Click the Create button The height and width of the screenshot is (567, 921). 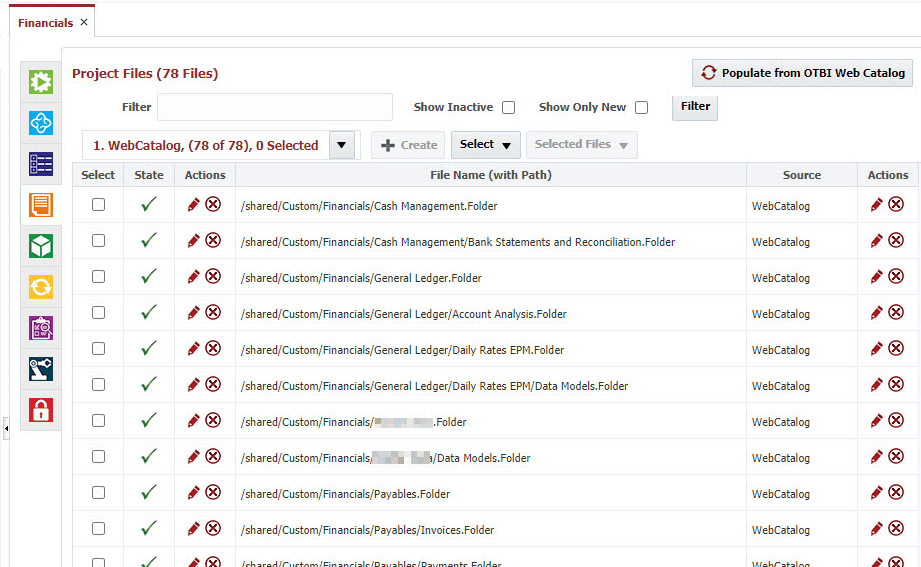[x=408, y=145]
